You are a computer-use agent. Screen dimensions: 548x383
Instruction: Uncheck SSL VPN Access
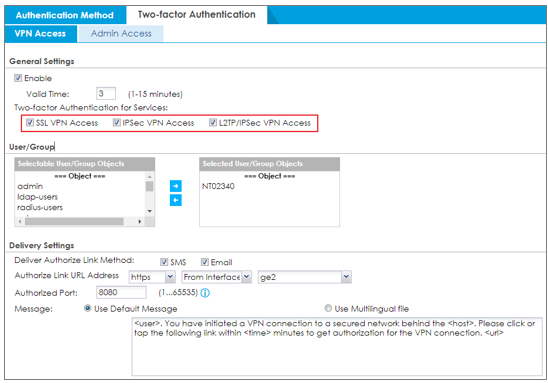30,123
